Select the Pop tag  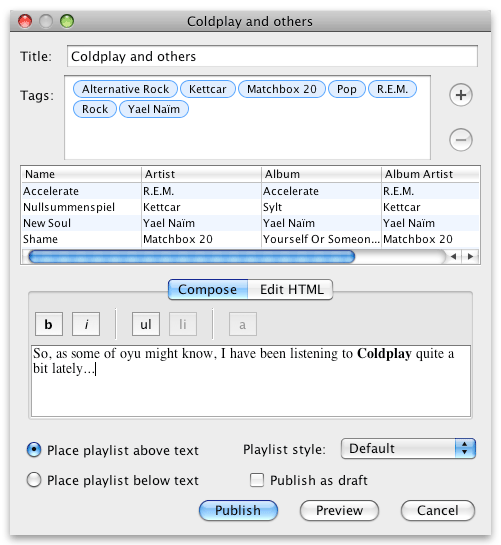(347, 89)
